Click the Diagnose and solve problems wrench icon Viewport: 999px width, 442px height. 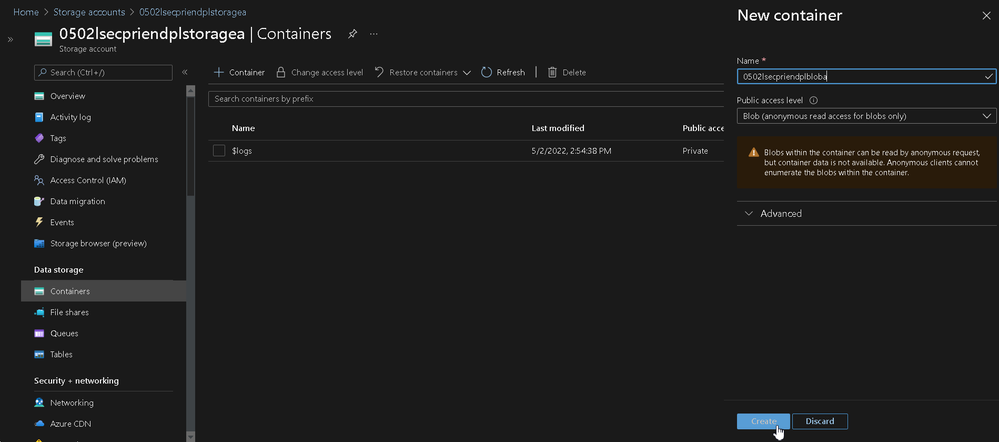40,159
